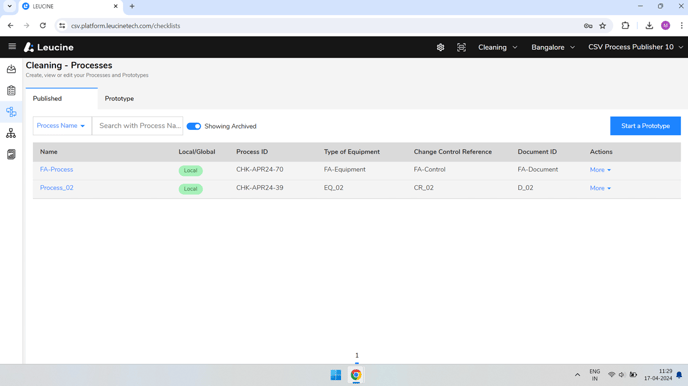Open the Process_02 link

point(57,188)
